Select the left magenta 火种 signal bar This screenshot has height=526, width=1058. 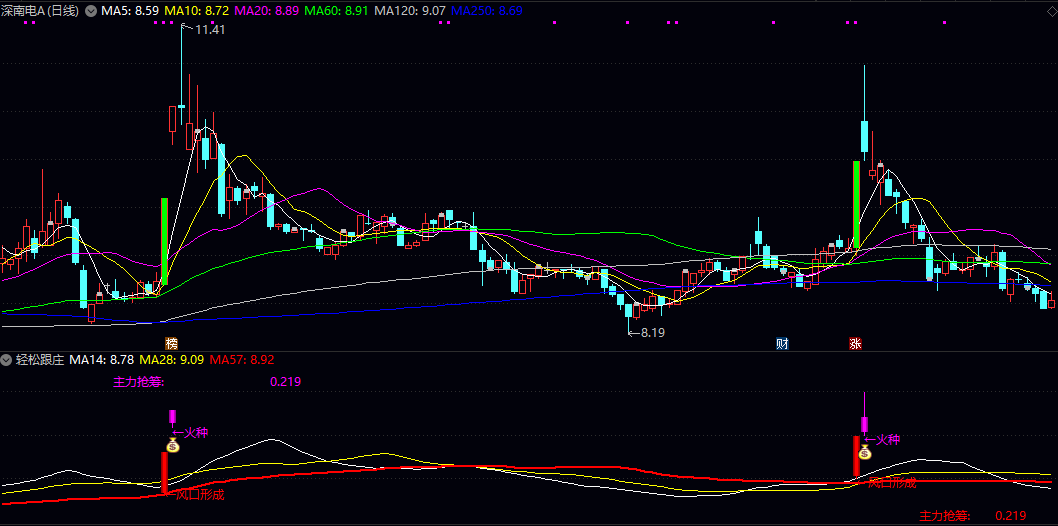[x=172, y=416]
